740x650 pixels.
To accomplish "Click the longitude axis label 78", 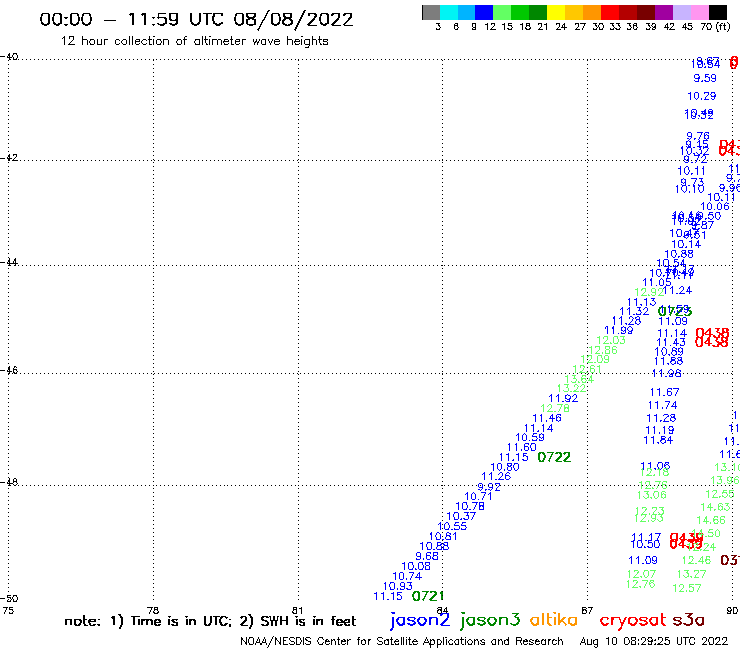I will click(x=153, y=610).
